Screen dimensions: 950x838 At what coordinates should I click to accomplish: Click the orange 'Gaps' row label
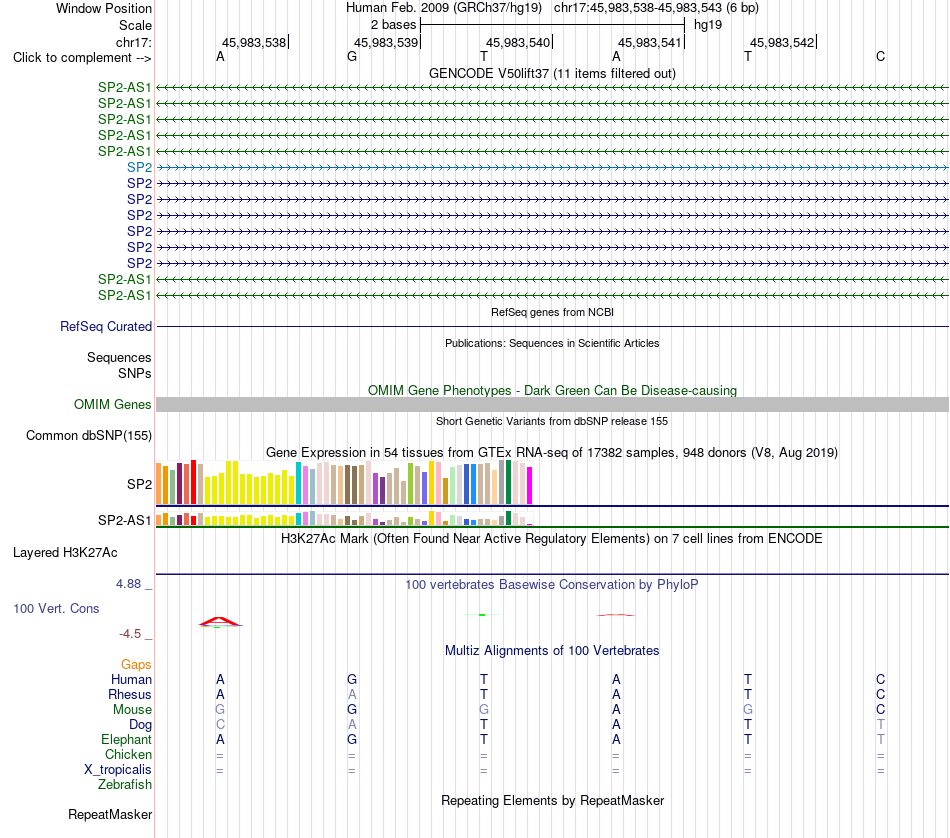click(x=136, y=665)
